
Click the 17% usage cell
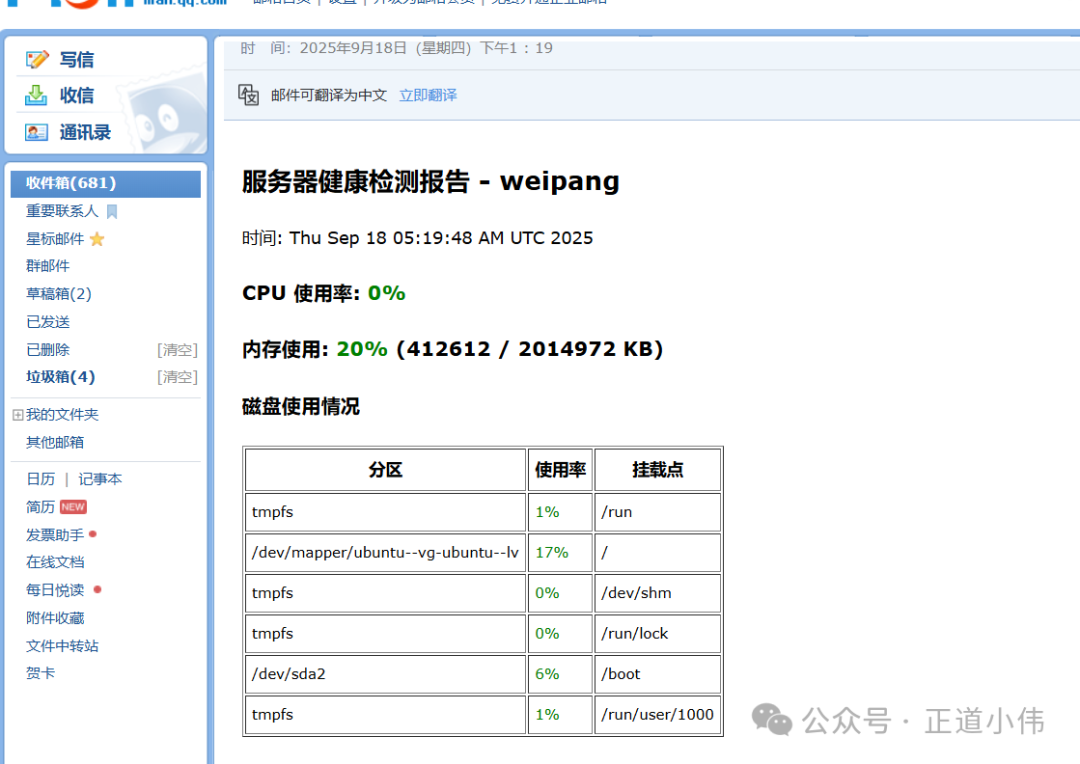pyautogui.click(x=560, y=553)
